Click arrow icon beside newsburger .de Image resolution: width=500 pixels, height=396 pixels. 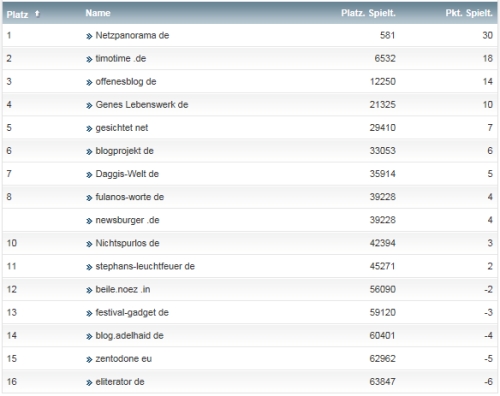pyautogui.click(x=89, y=221)
